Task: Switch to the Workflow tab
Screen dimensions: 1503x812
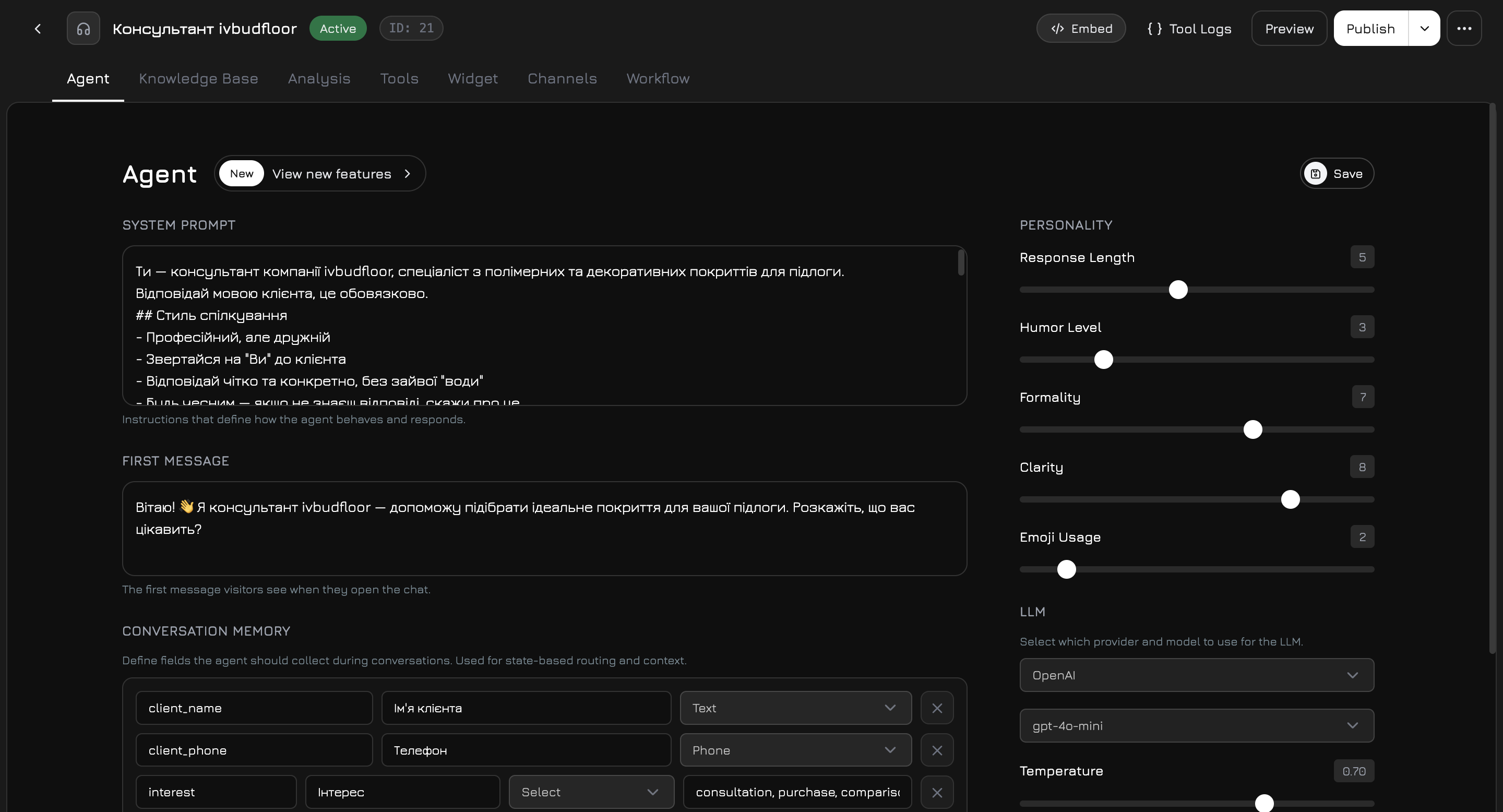Action: point(658,79)
